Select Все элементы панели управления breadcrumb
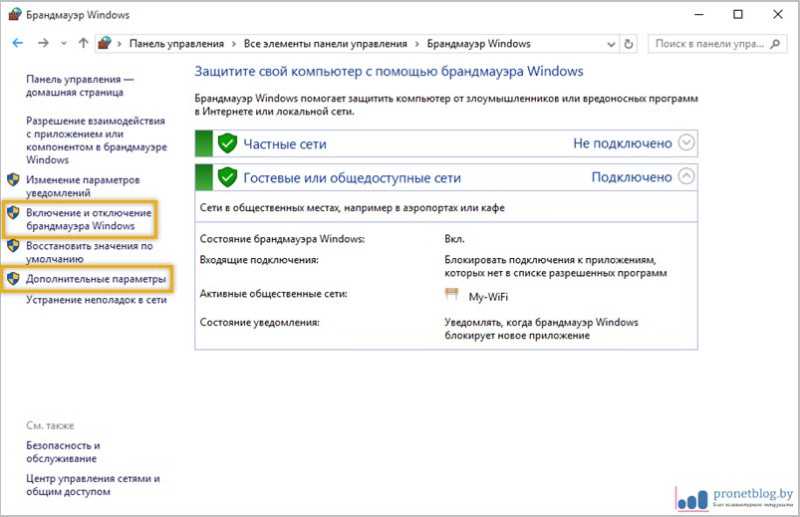 point(326,44)
